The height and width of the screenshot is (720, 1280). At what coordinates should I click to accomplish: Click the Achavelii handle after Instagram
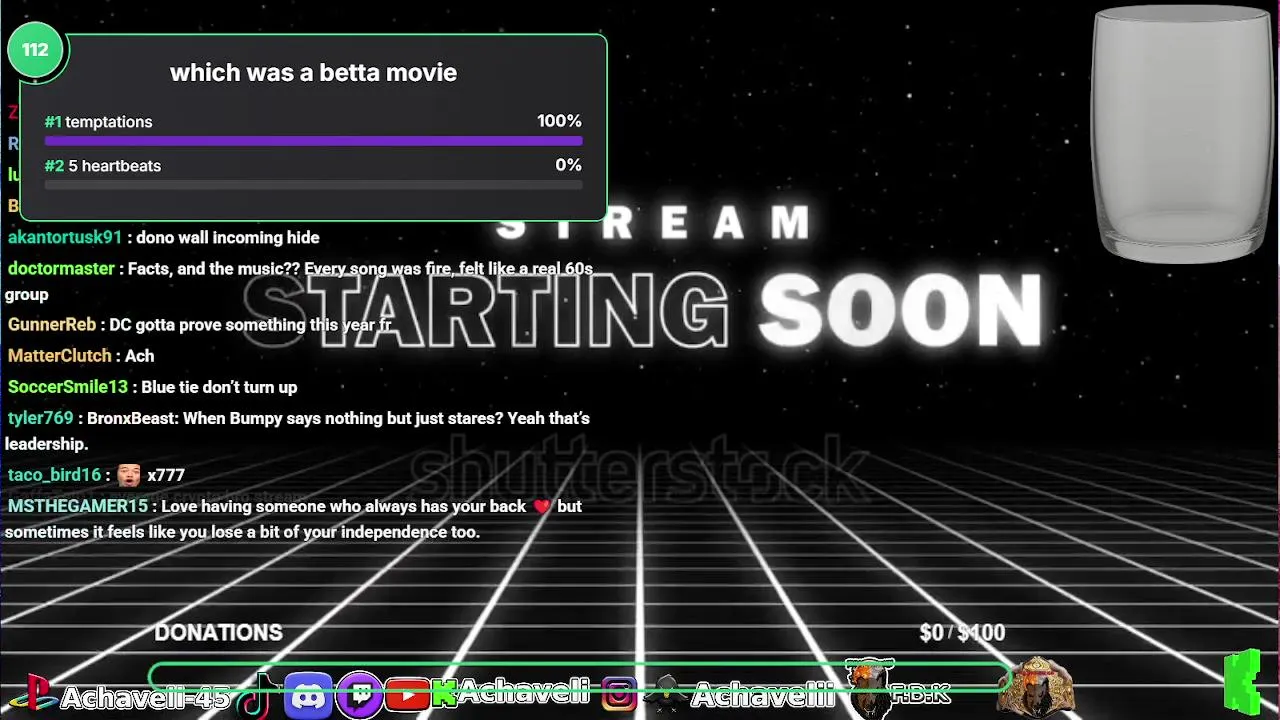point(763,695)
